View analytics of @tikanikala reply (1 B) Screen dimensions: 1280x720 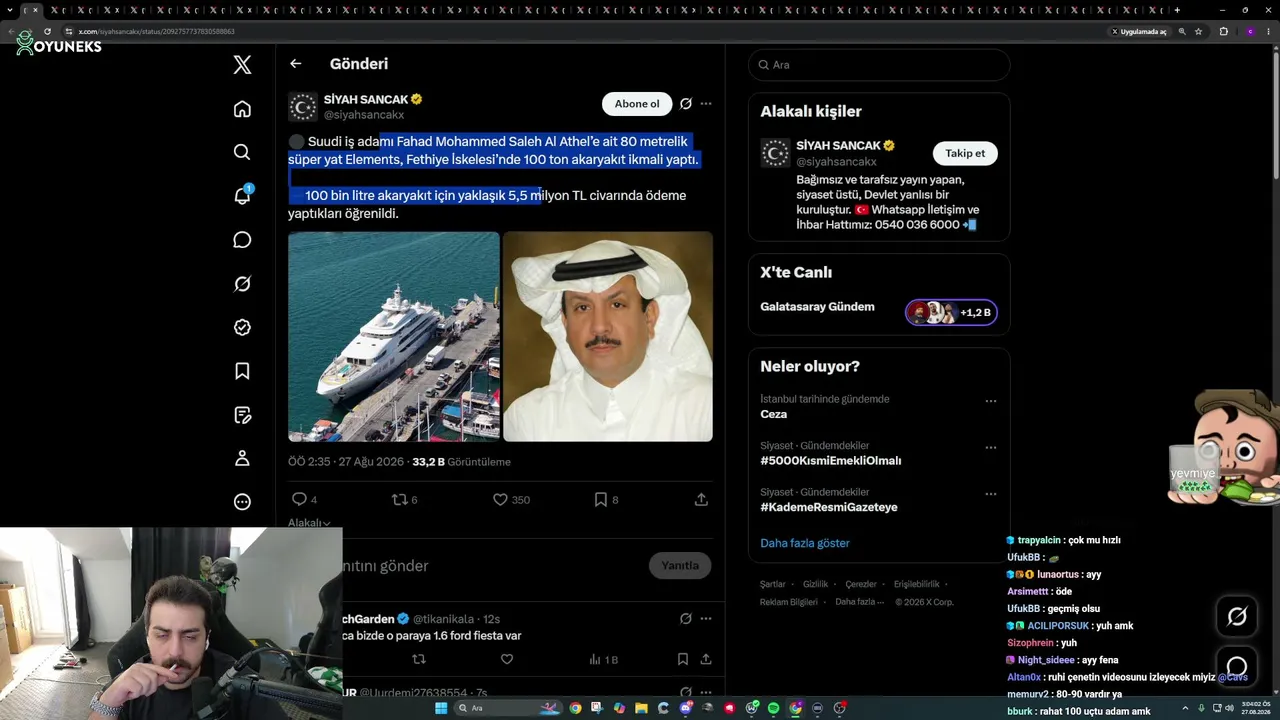604,659
